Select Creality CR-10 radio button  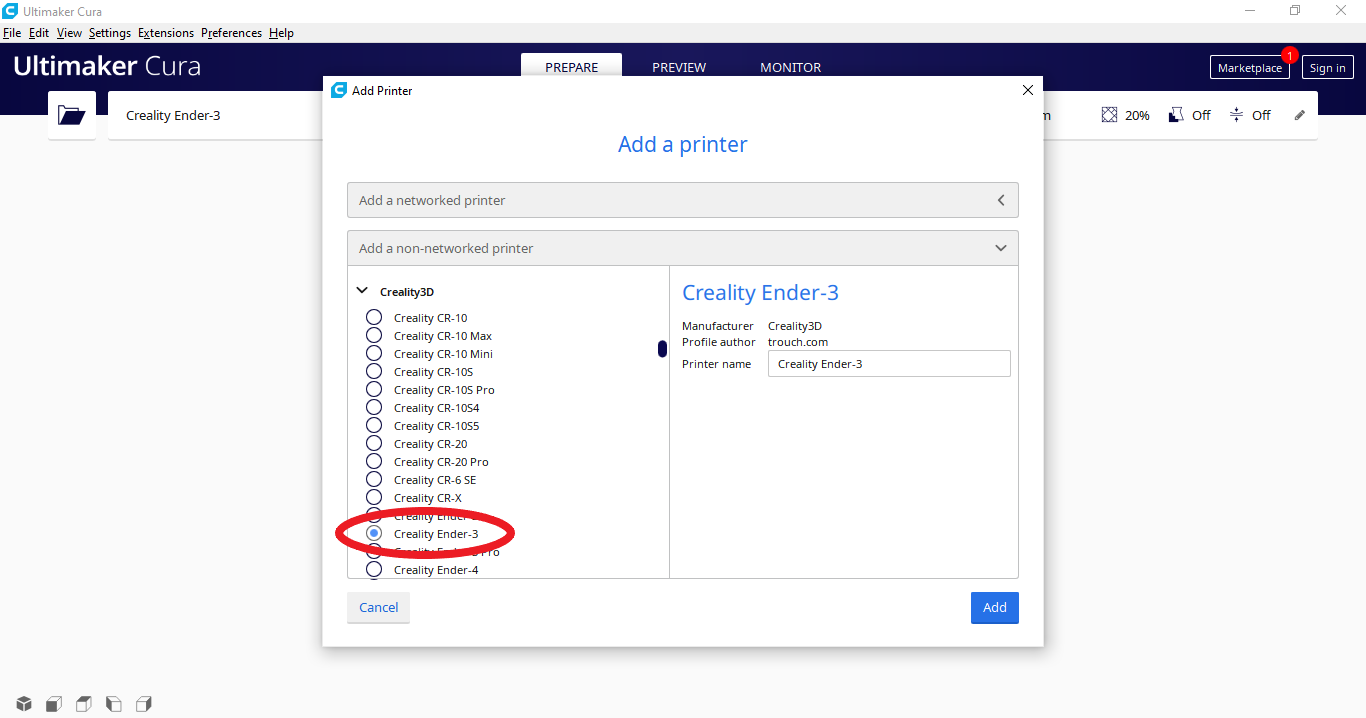point(374,317)
